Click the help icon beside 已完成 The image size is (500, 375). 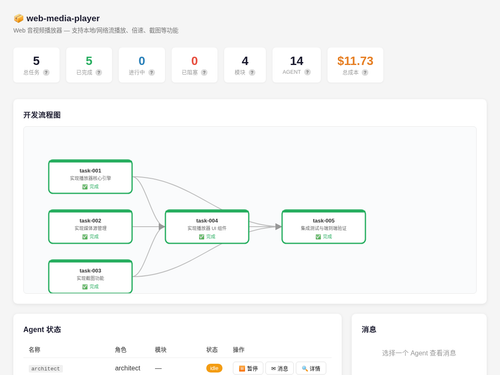pyautogui.click(x=99, y=72)
